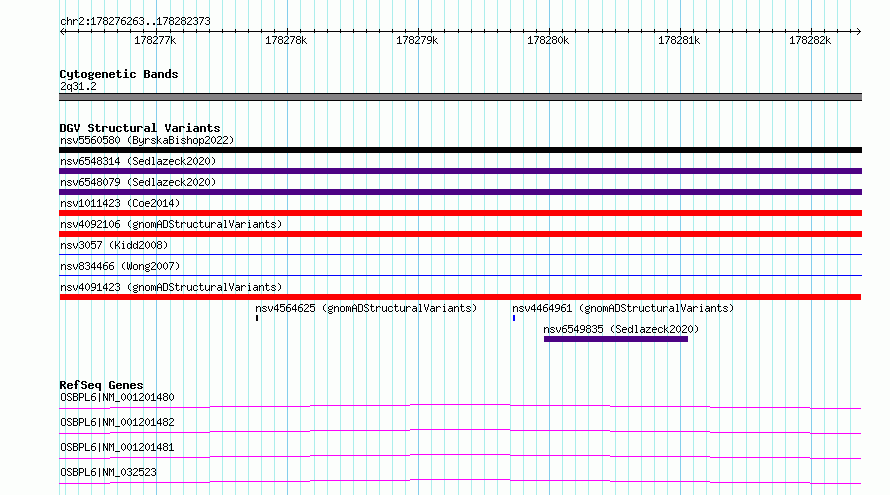
Task: Open nsv6549835 (Sedlazeck2020) variant label
Action: pos(621,329)
